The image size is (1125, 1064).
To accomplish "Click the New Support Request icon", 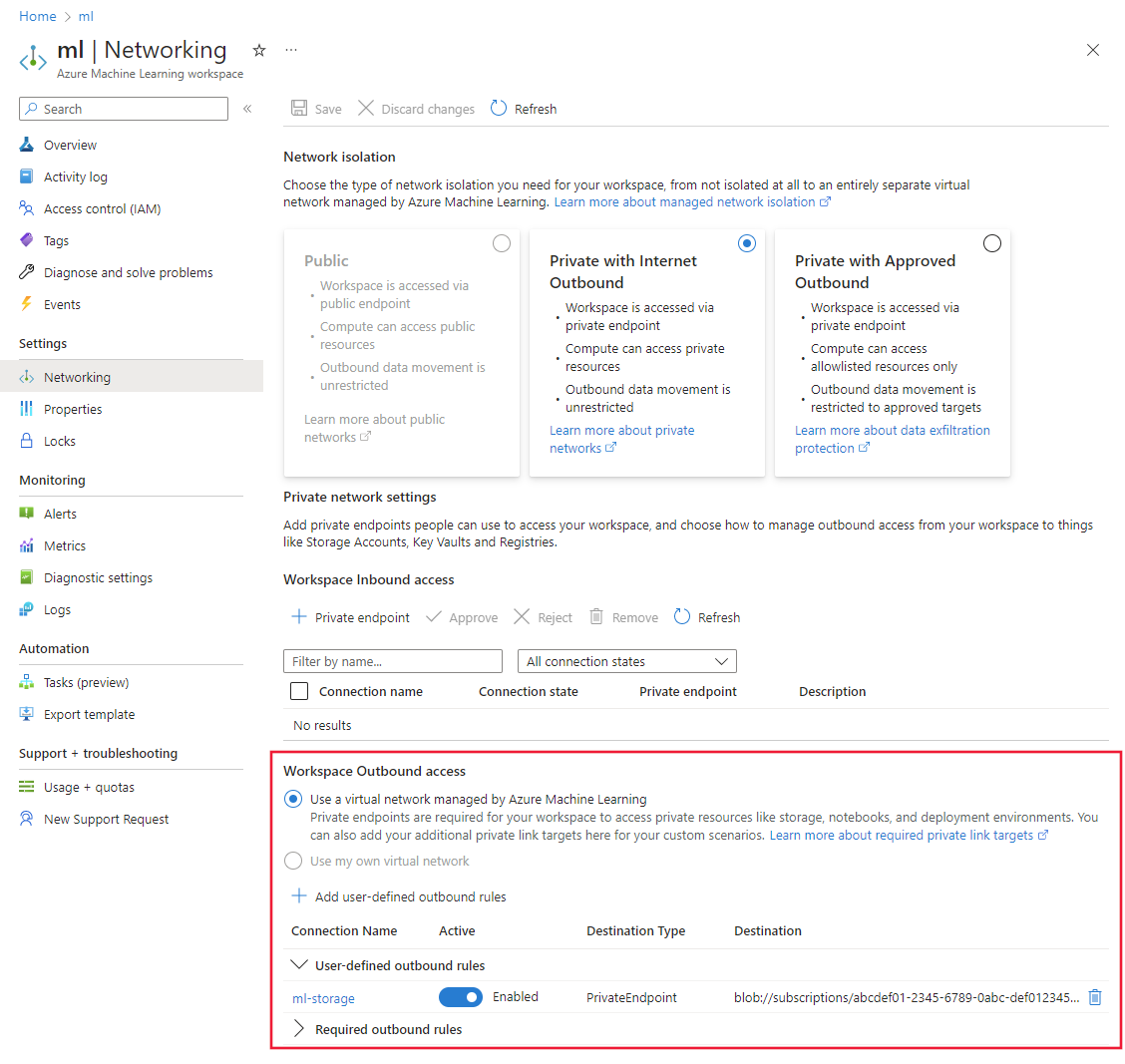I will click(27, 819).
